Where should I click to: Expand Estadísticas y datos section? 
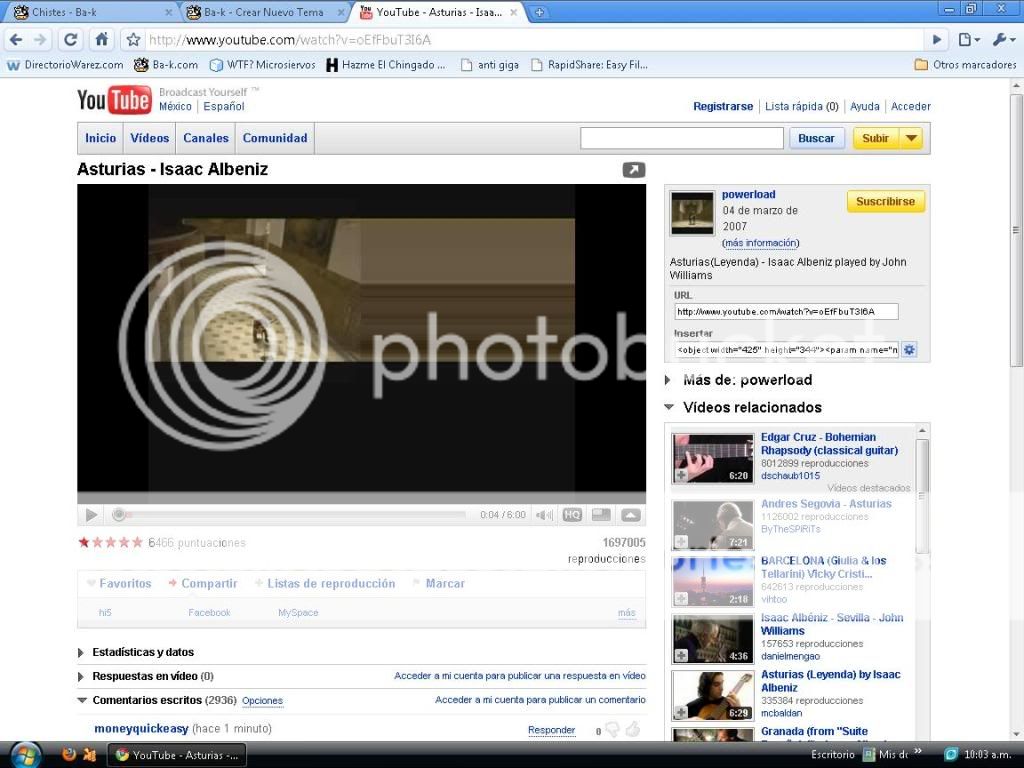[81, 653]
